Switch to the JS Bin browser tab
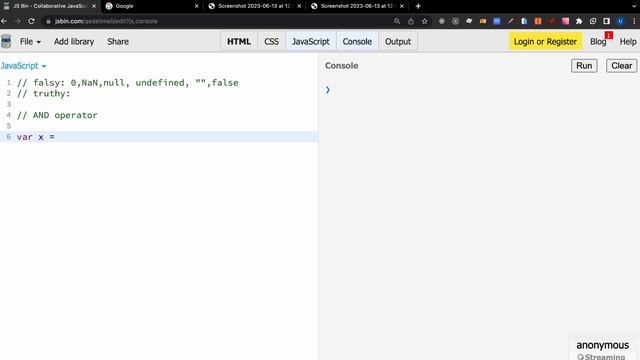Screen dimensions: 640x360 pyautogui.click(x=49, y=6)
